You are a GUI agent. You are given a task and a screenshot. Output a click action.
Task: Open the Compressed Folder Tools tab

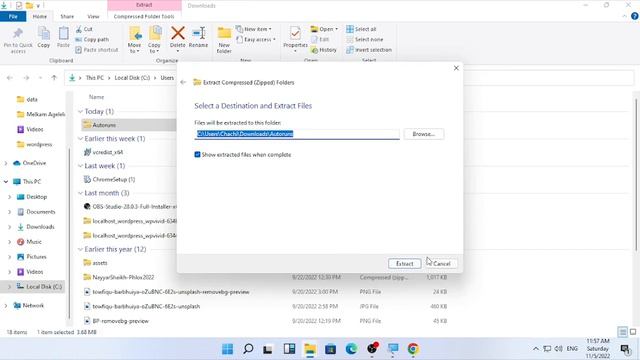pyautogui.click(x=144, y=16)
